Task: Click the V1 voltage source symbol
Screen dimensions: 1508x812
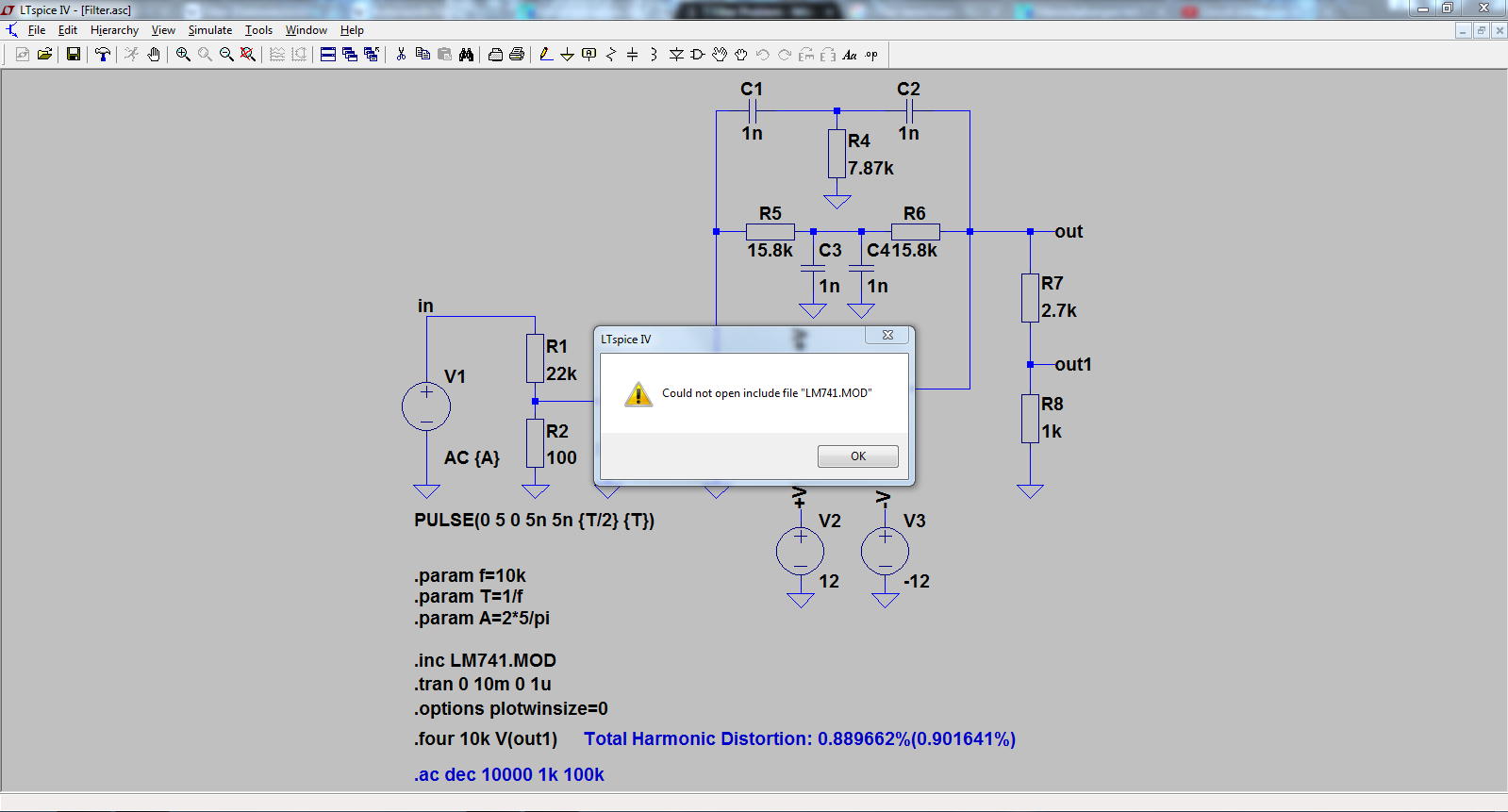Action: tap(426, 406)
